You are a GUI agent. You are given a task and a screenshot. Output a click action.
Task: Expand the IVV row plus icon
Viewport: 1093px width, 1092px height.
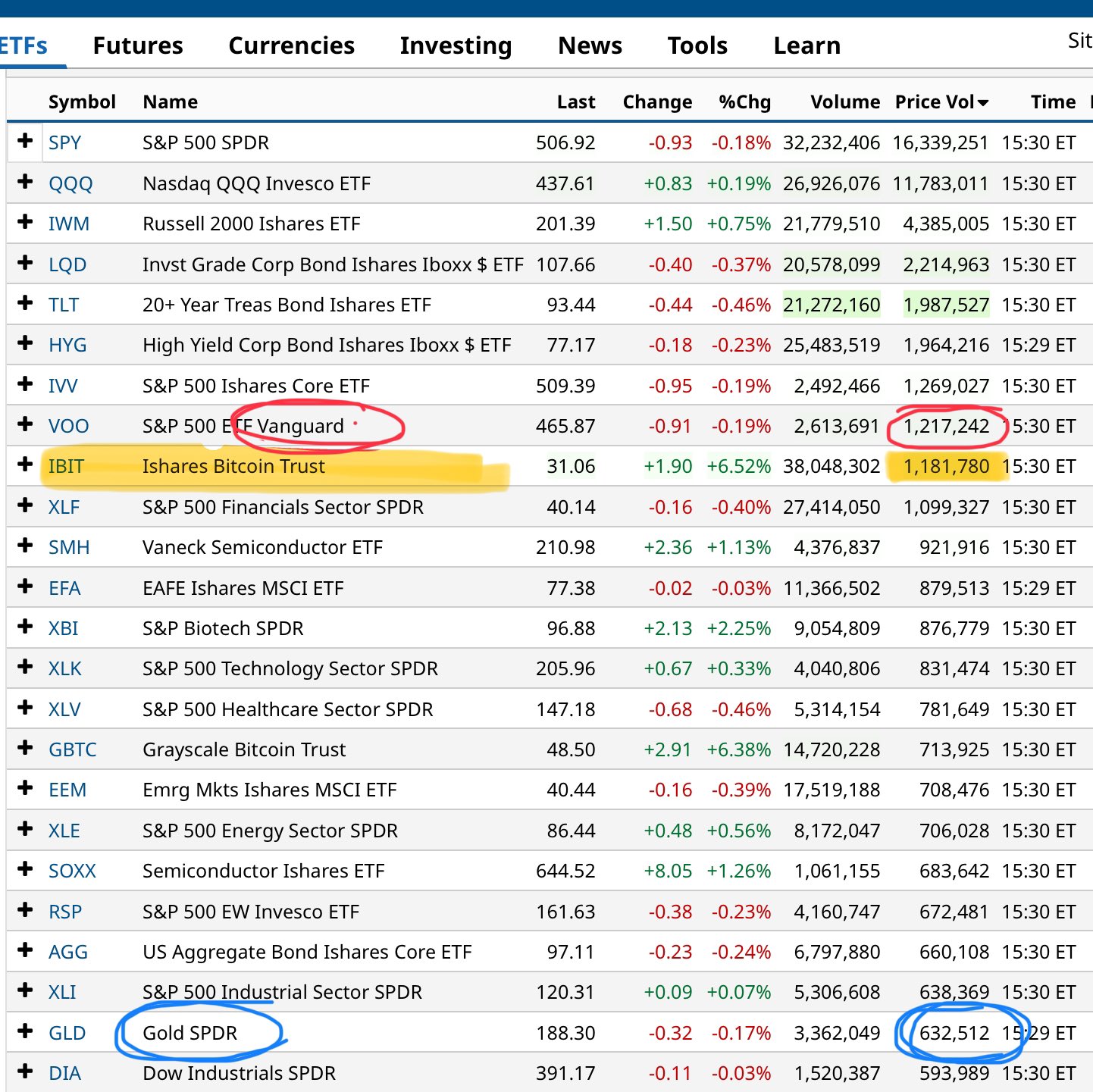(x=25, y=384)
